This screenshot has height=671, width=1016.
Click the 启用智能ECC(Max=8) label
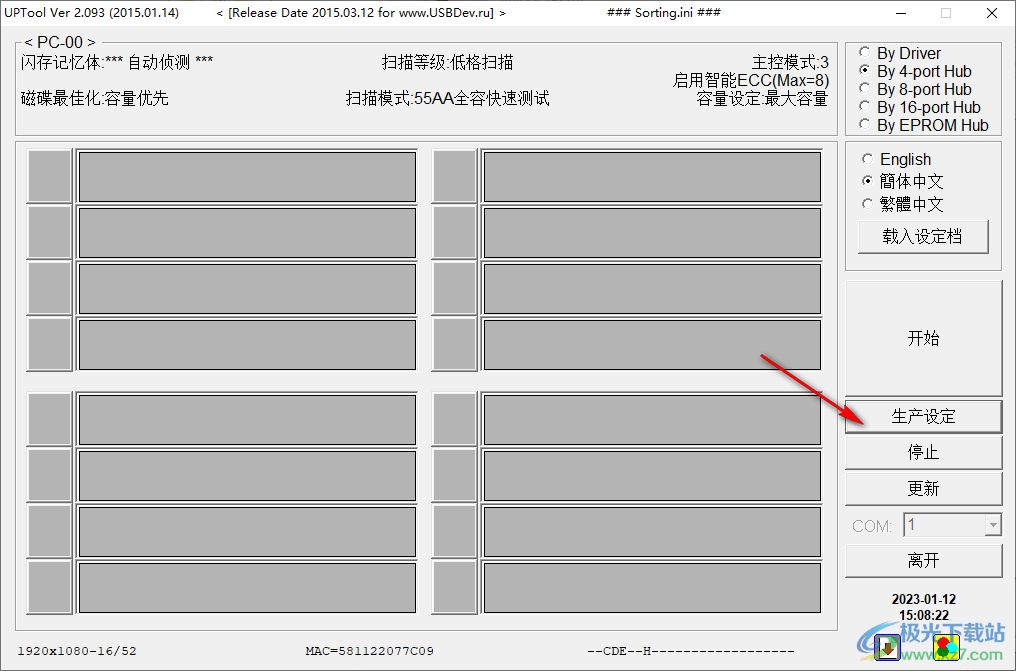tap(751, 80)
